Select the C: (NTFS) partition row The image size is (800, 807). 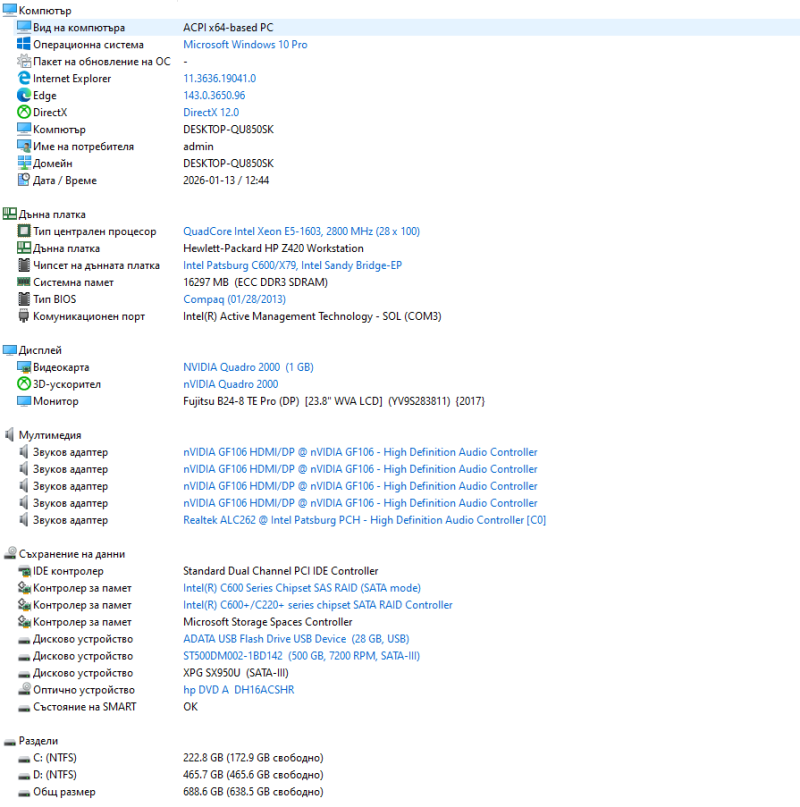click(55, 758)
